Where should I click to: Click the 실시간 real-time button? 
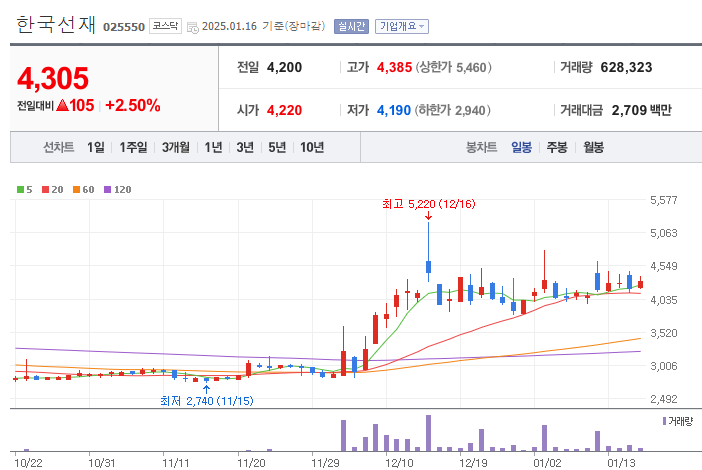[x=351, y=26]
